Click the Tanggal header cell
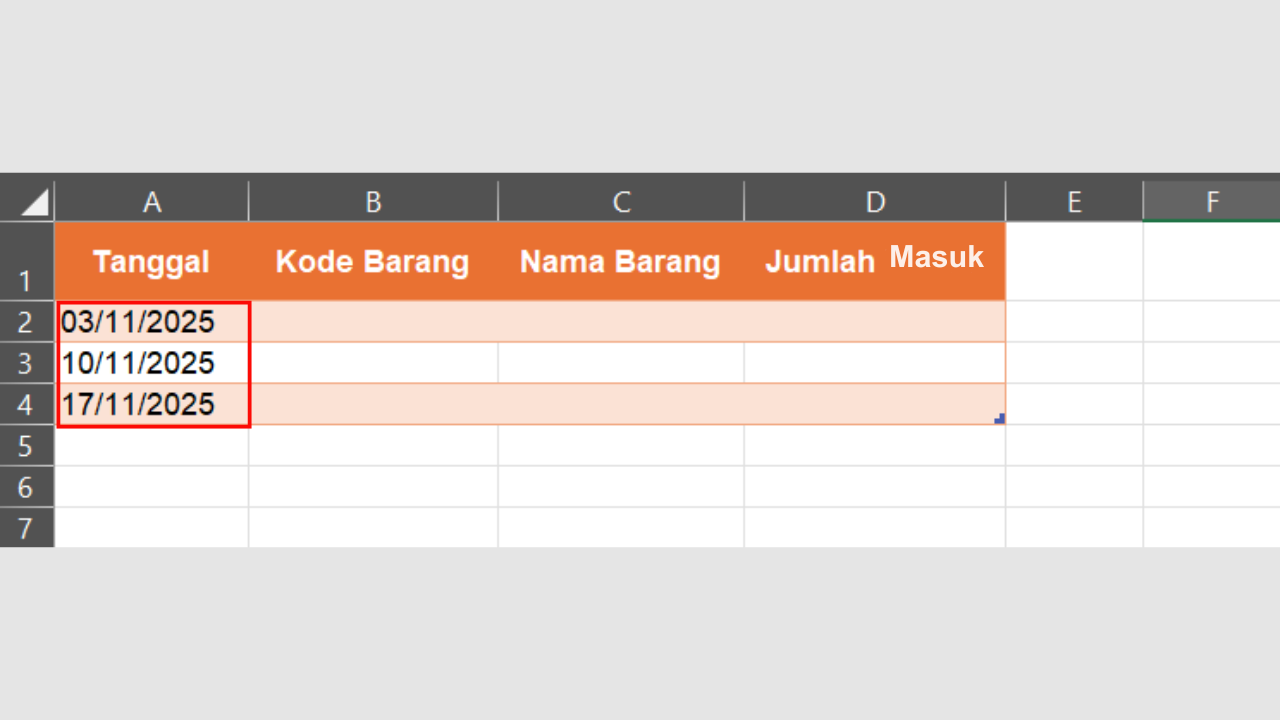 pyautogui.click(x=152, y=261)
